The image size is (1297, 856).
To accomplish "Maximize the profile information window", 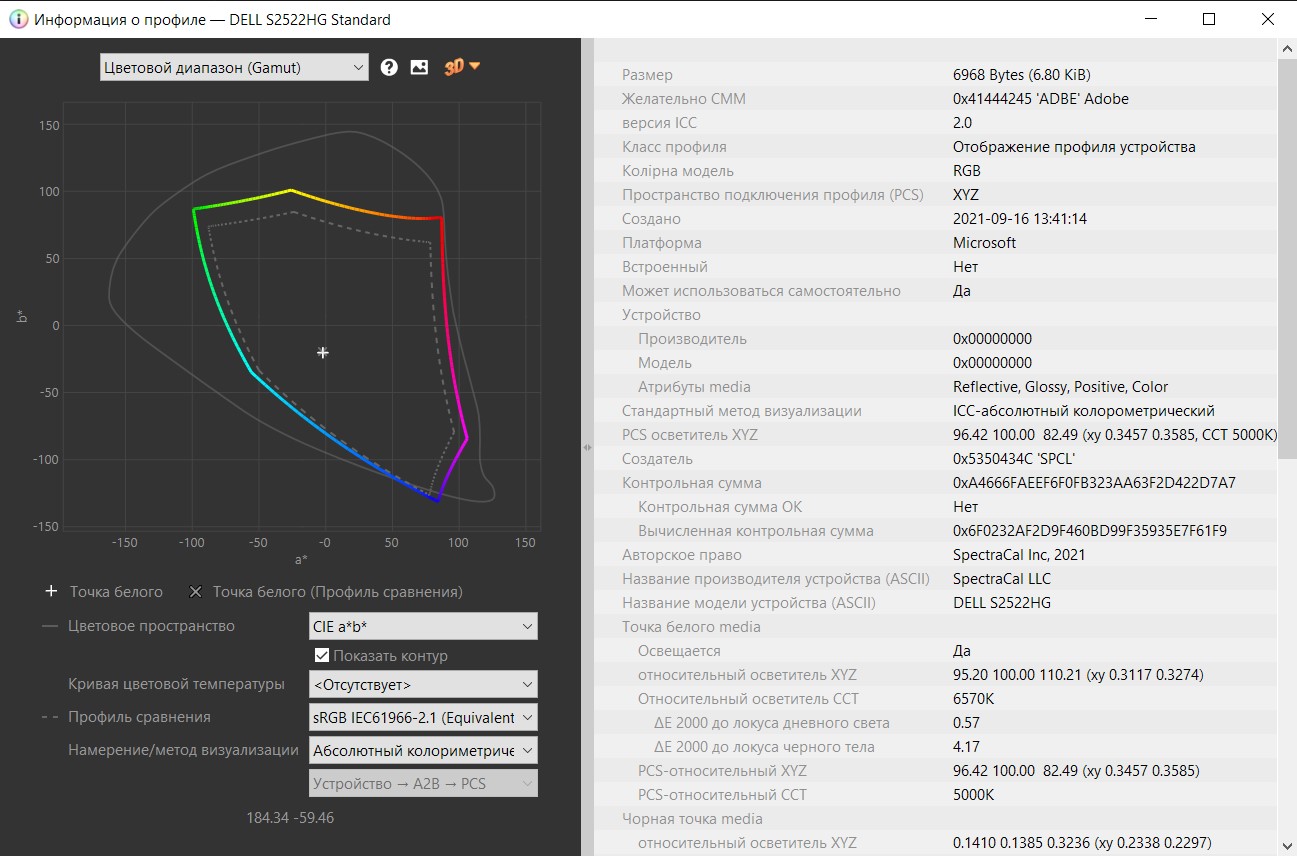I will point(1209,19).
